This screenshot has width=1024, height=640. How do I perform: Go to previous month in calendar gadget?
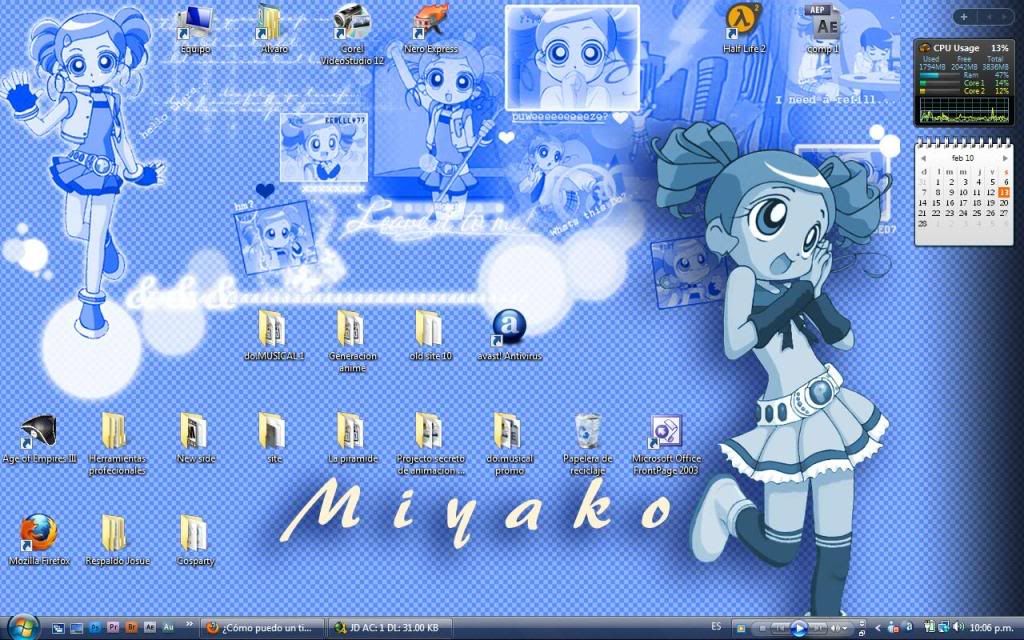[x=923, y=159]
